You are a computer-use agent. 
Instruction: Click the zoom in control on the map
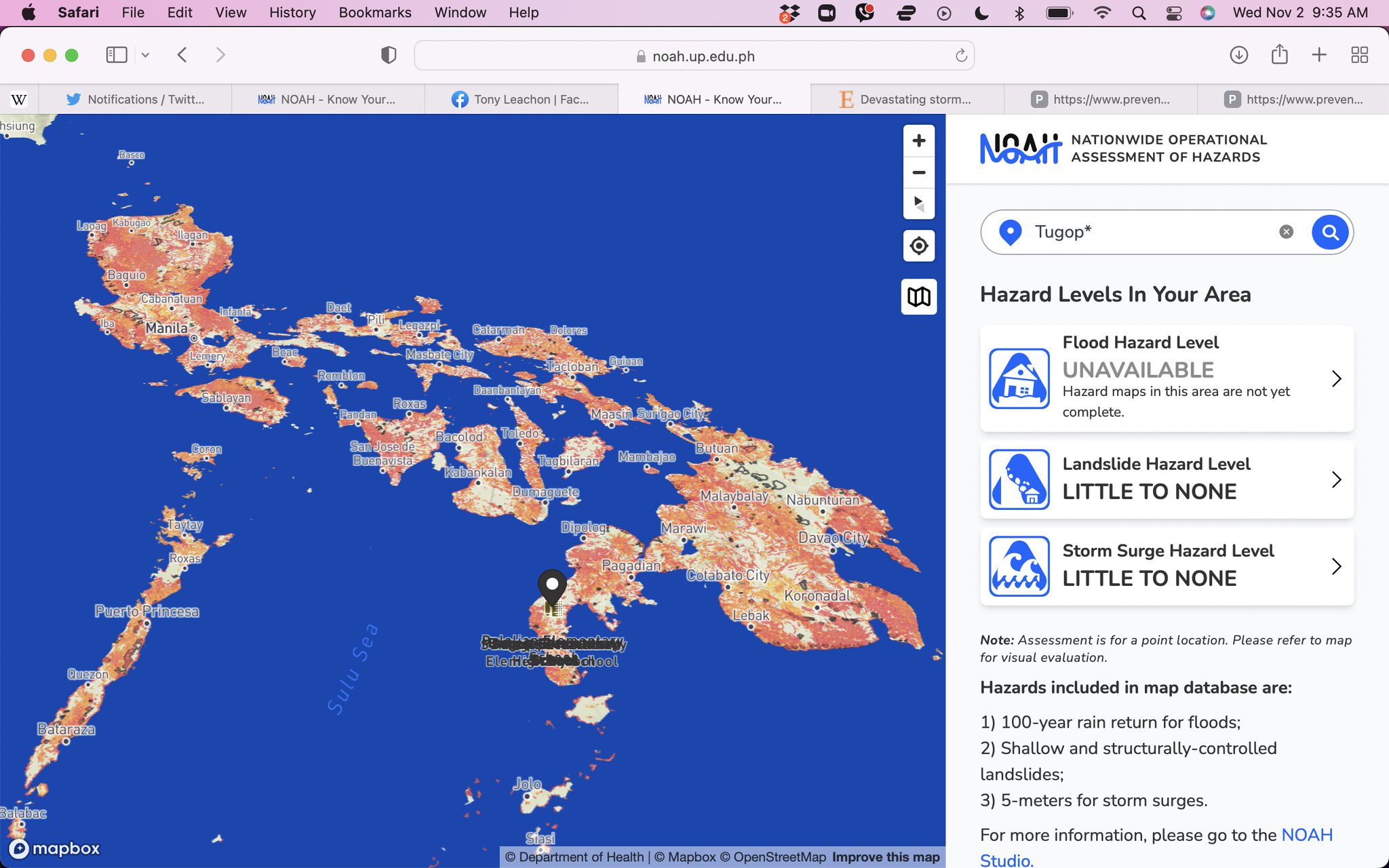pyautogui.click(x=919, y=140)
